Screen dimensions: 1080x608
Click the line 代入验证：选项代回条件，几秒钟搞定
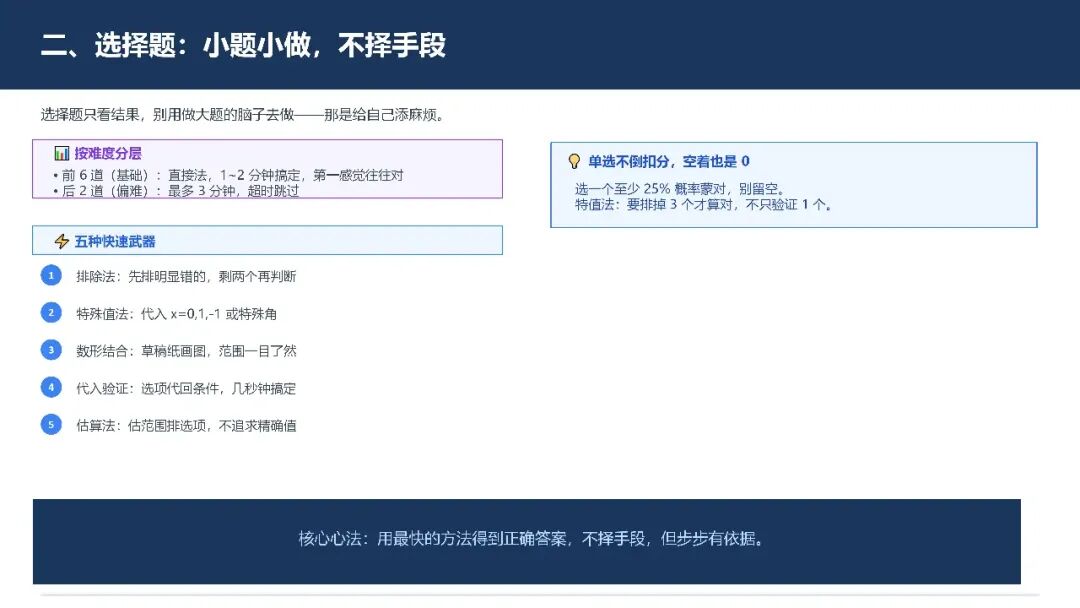186,388
